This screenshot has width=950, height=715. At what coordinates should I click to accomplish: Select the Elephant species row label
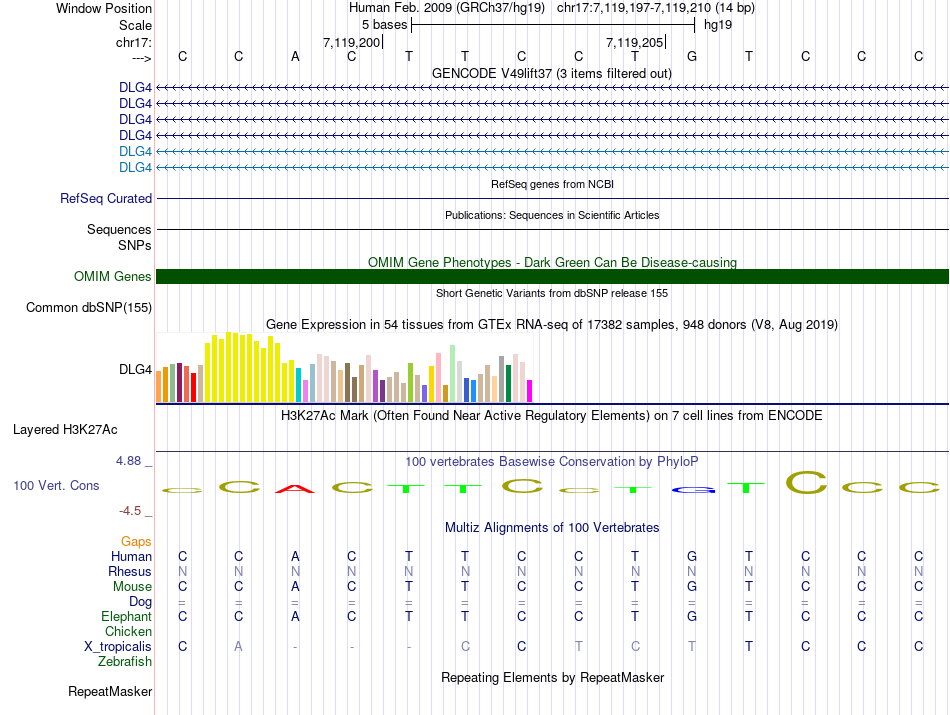tap(126, 617)
